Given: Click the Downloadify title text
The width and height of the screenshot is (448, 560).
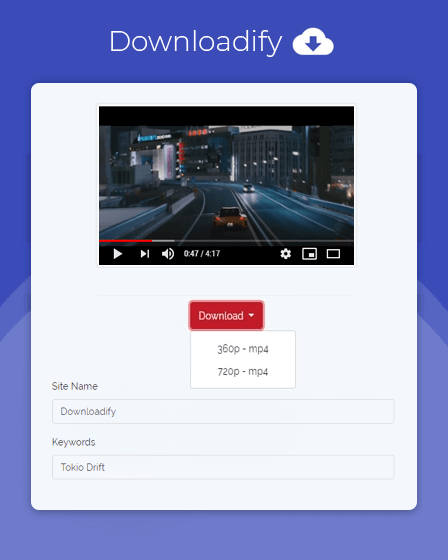Looking at the screenshot, I should [196, 42].
